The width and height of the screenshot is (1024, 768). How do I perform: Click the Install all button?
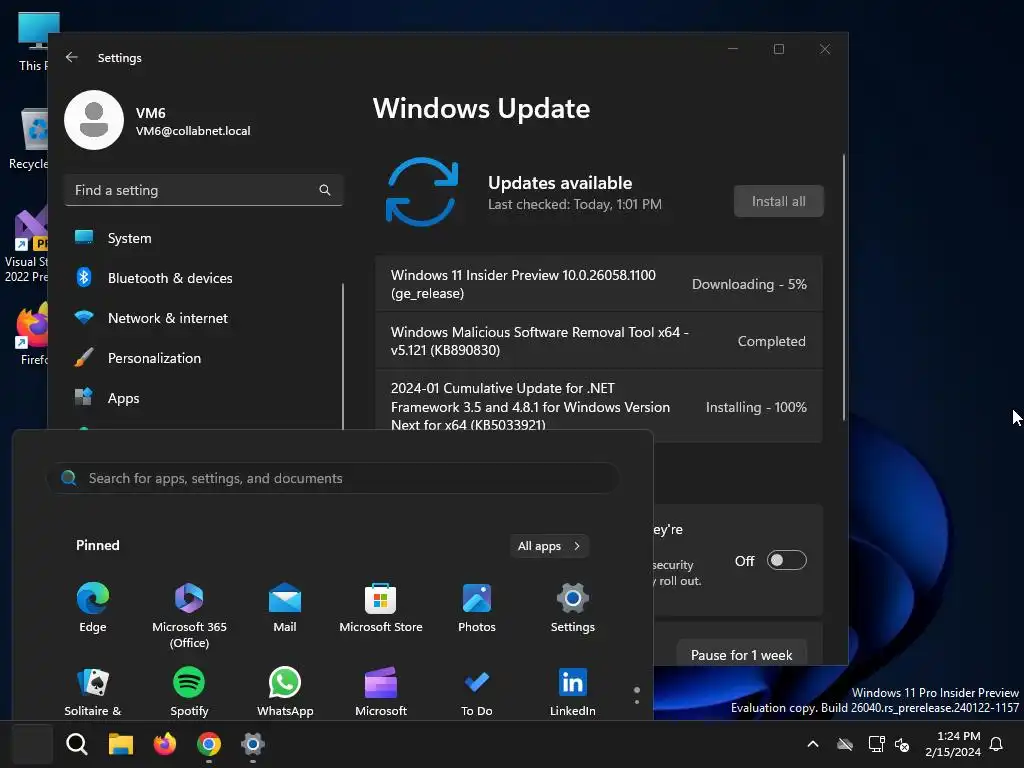coord(778,201)
